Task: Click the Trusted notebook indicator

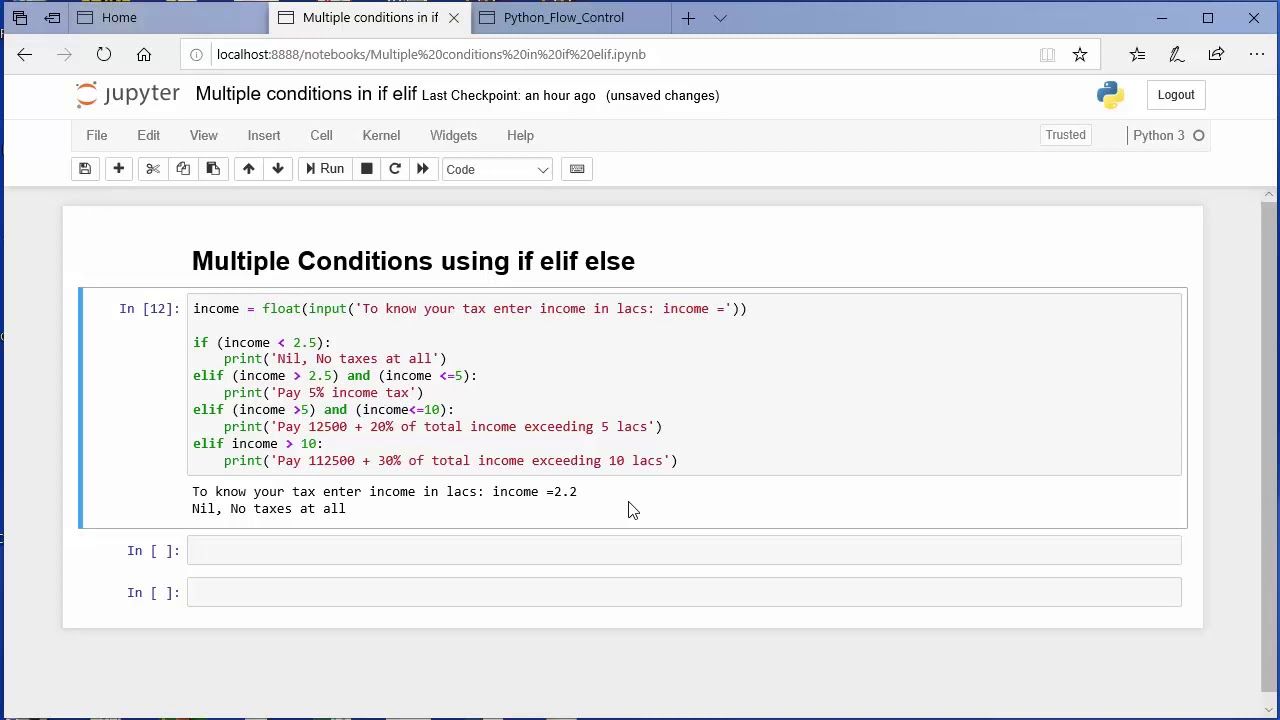Action: click(x=1065, y=135)
